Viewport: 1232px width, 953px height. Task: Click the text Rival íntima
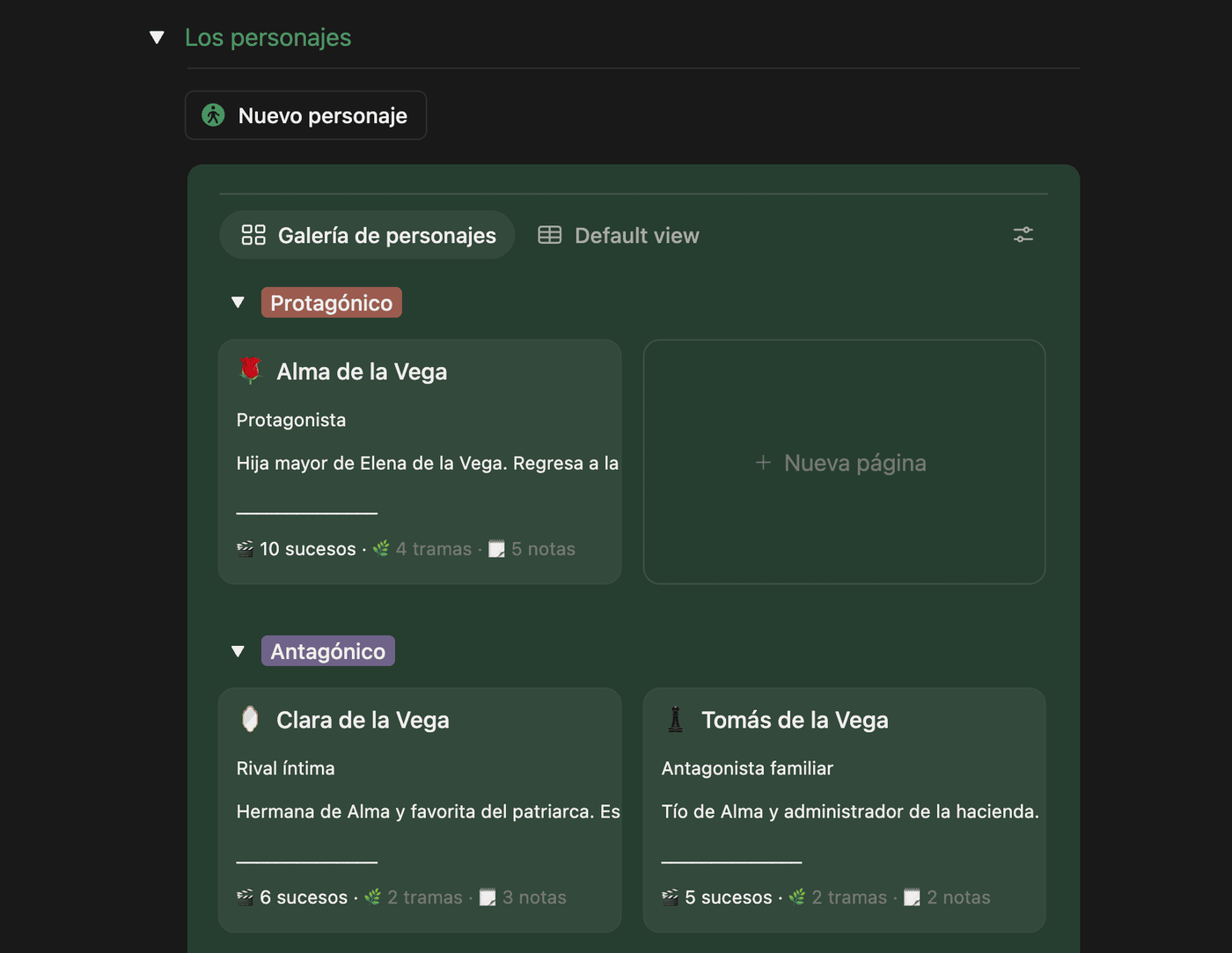[286, 768]
